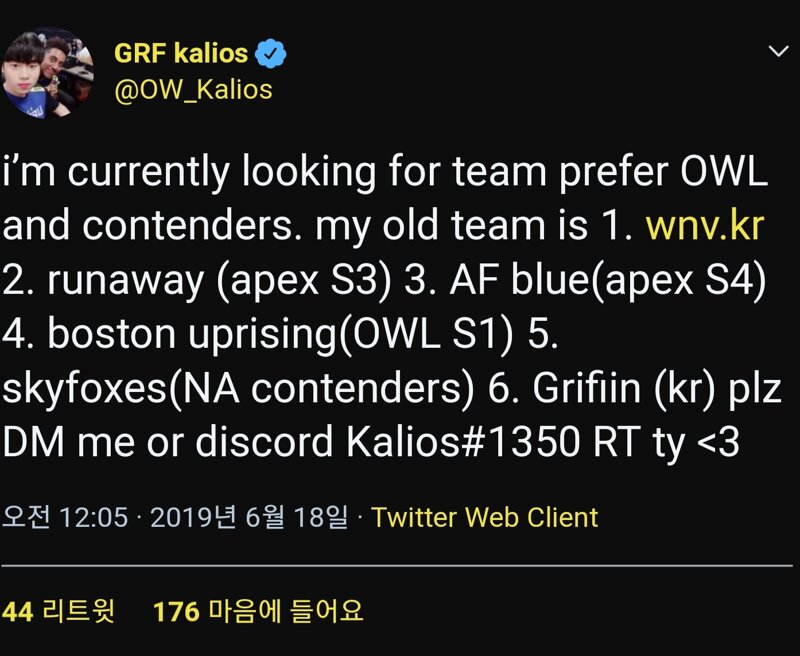Open the wnv.kr link
This screenshot has height=656, width=800.
tap(705, 225)
